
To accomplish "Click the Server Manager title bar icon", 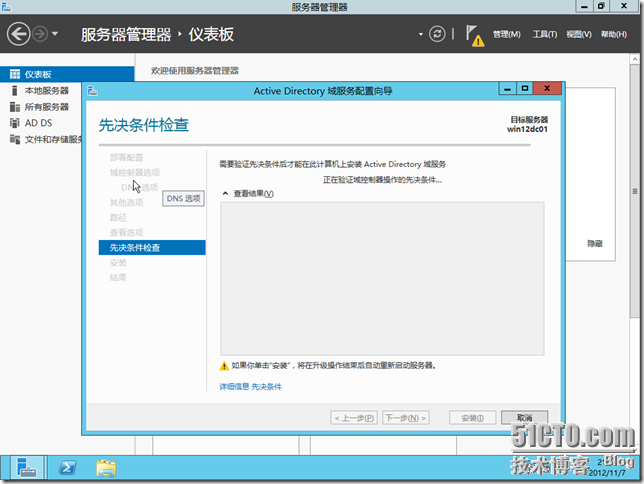I will 6,6.
